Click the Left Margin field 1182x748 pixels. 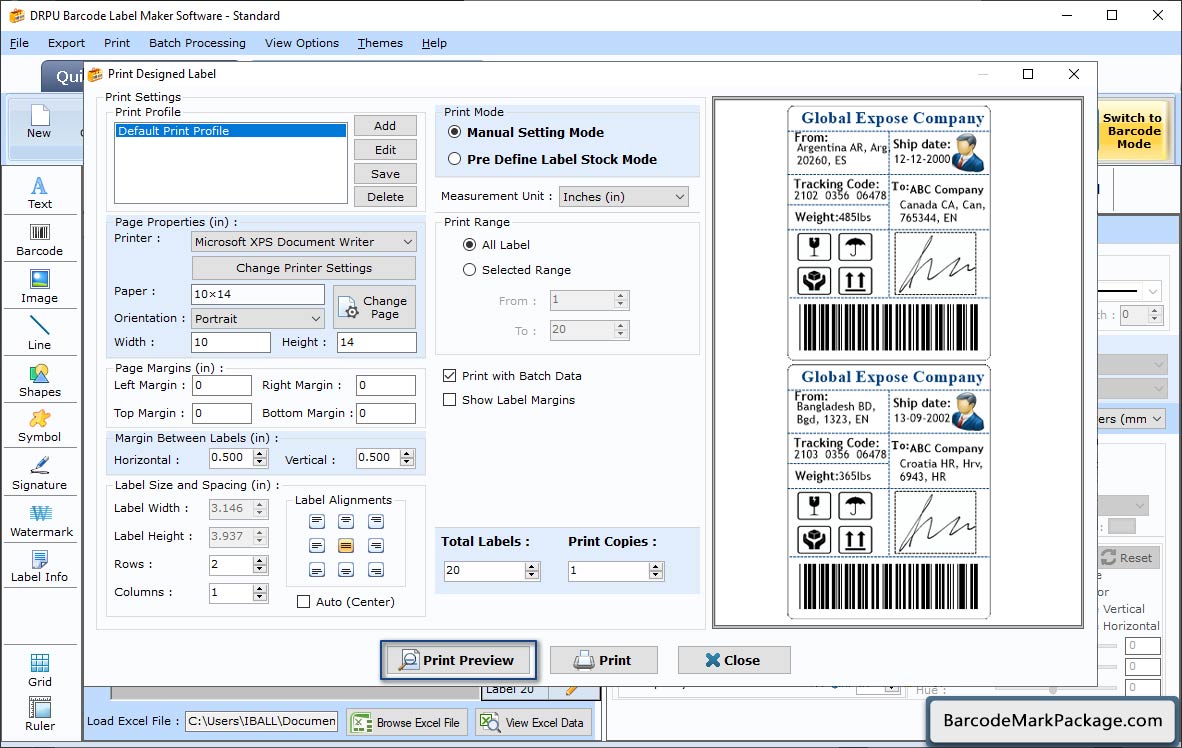click(x=222, y=385)
